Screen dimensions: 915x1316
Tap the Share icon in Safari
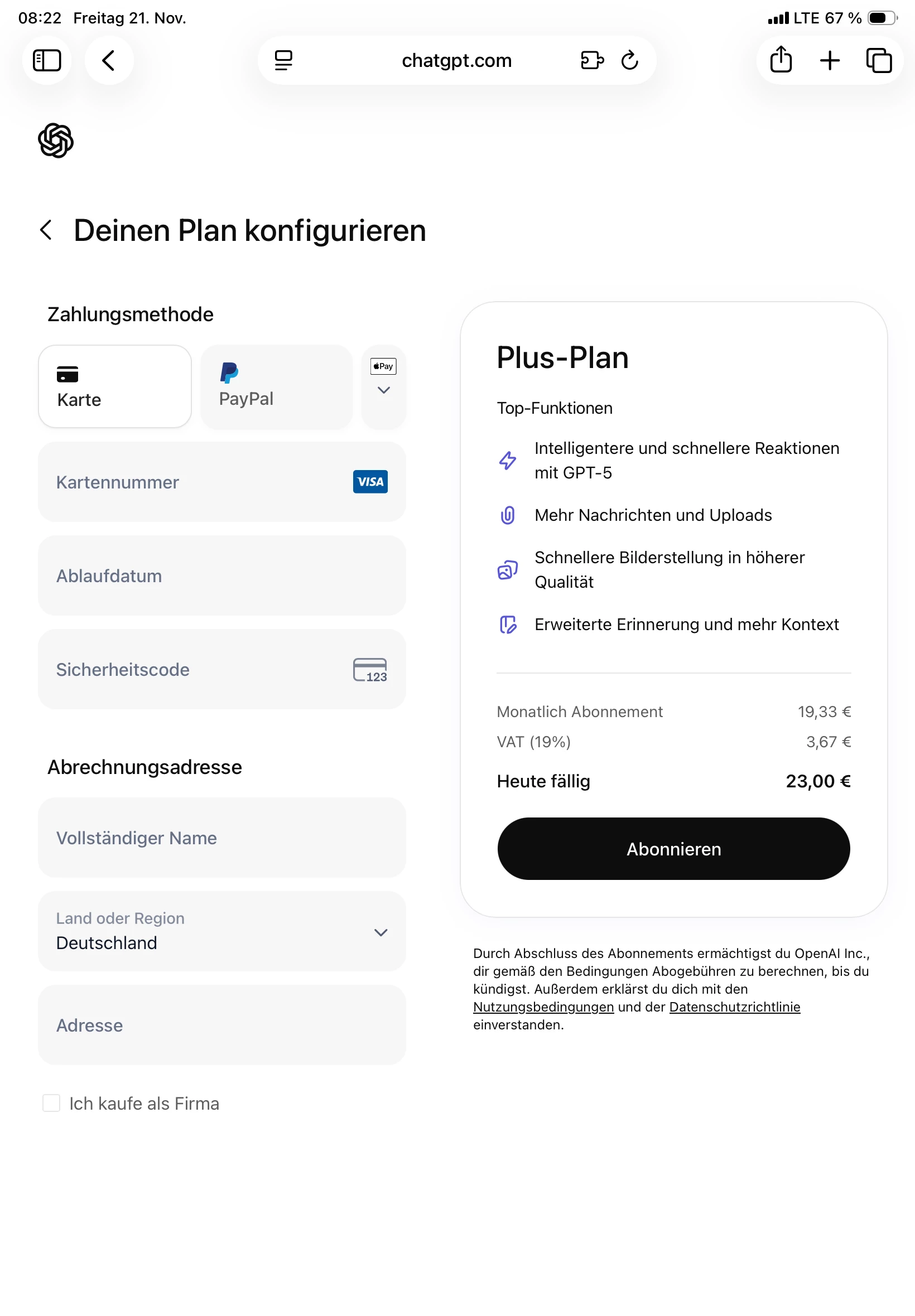coord(781,60)
